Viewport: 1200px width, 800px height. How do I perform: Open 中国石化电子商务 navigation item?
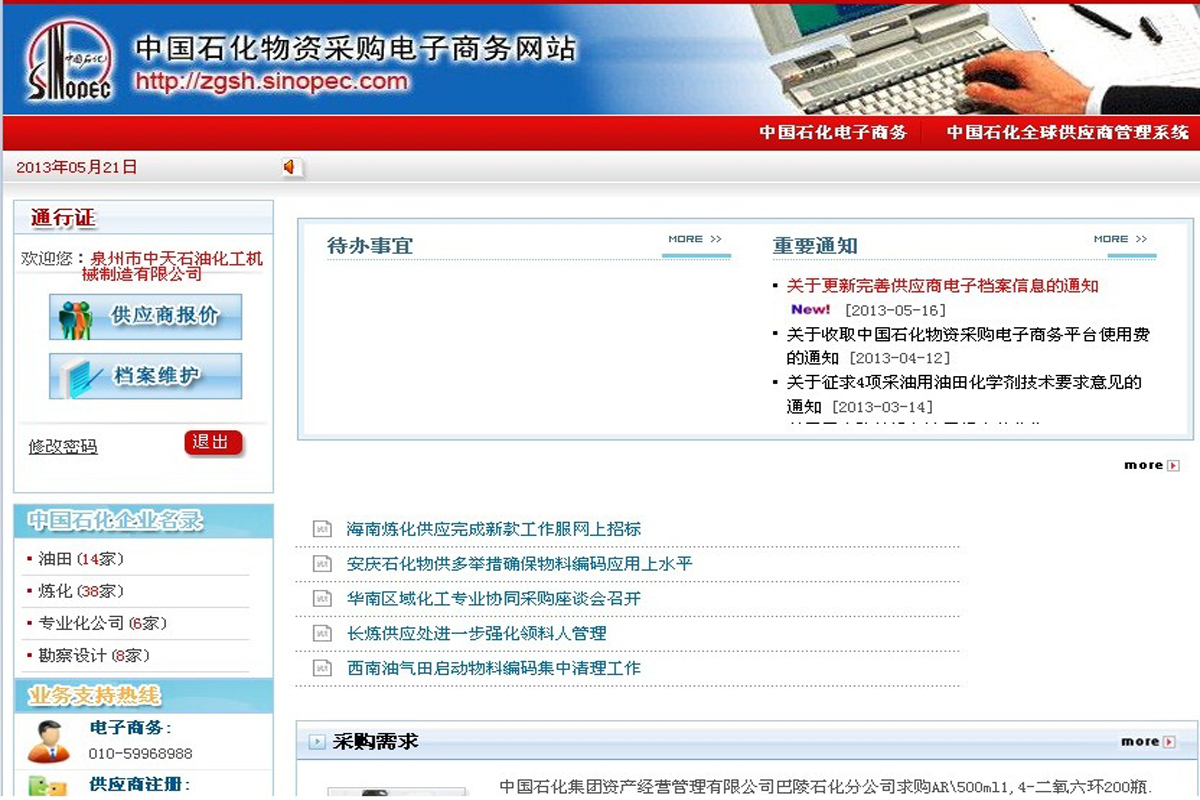pos(832,132)
